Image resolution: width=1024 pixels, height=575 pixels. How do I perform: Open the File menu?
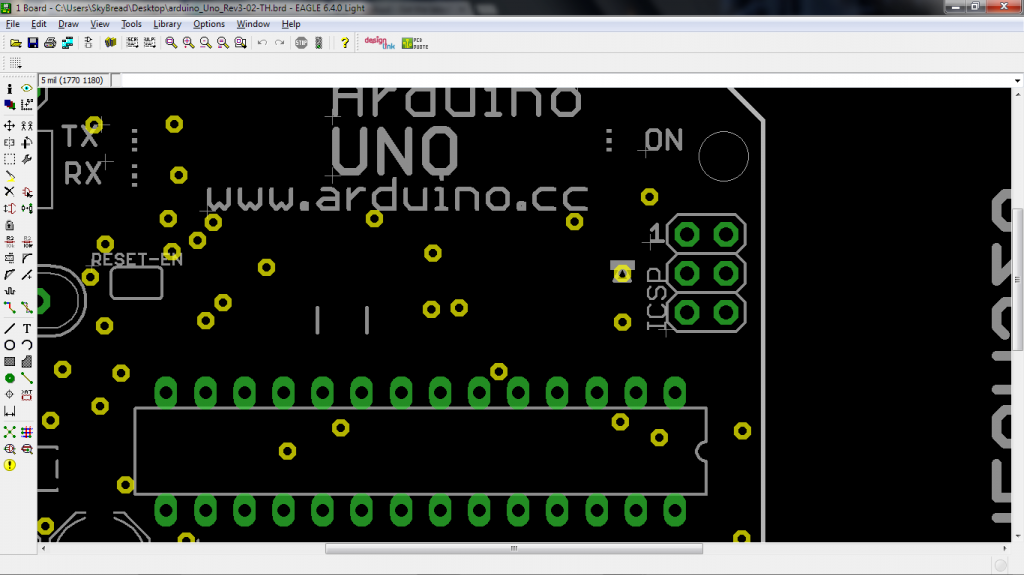[12, 24]
